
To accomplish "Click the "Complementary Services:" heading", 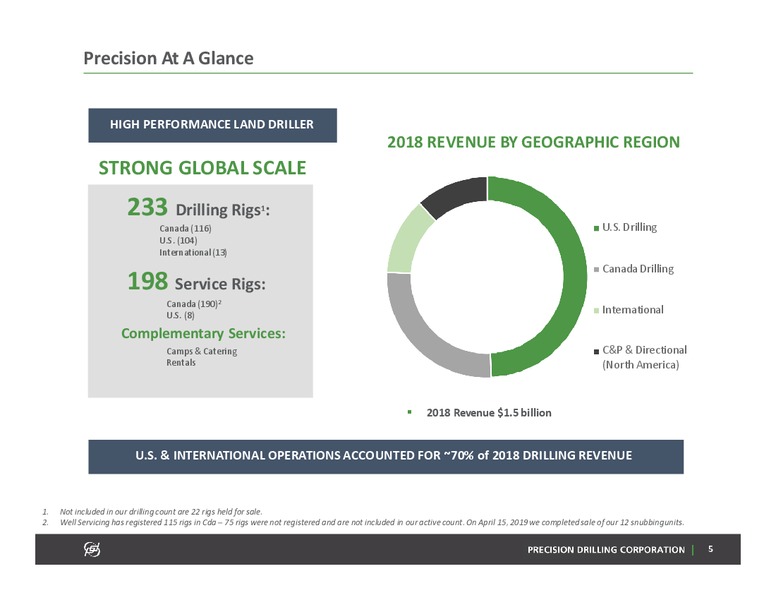I will 203,334.
